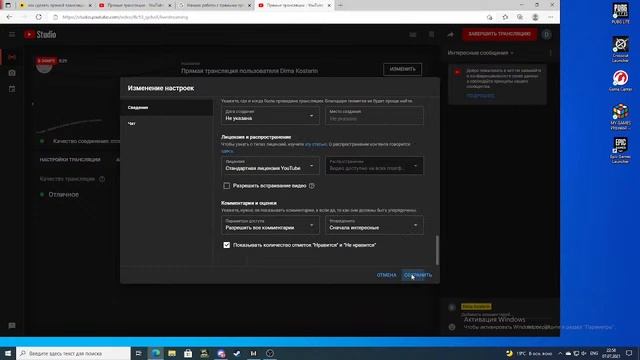Open the Game Center desktop shortcut
This screenshot has width=640, height=360.
pyautogui.click(x=620, y=81)
